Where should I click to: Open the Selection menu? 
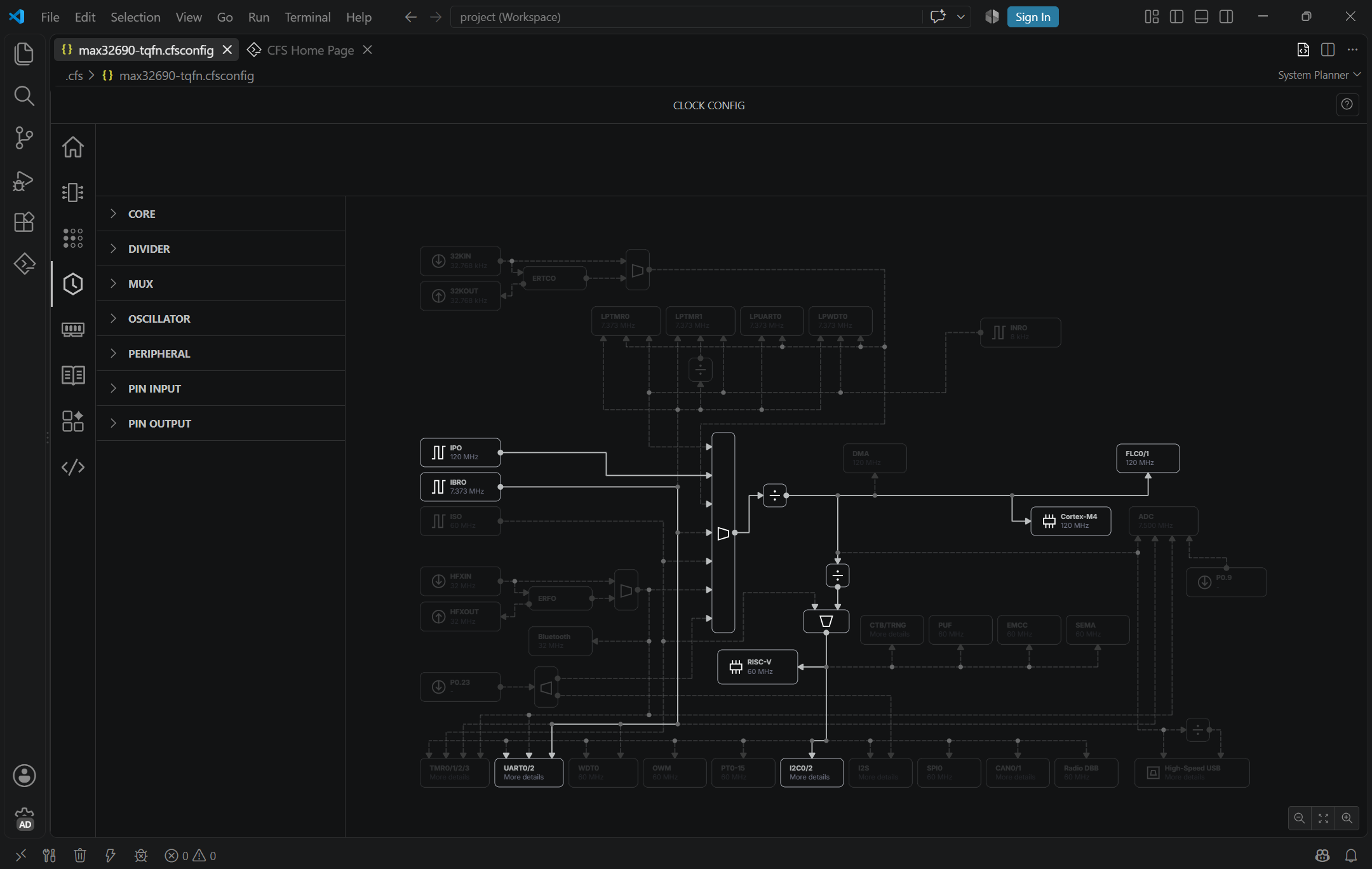135,17
